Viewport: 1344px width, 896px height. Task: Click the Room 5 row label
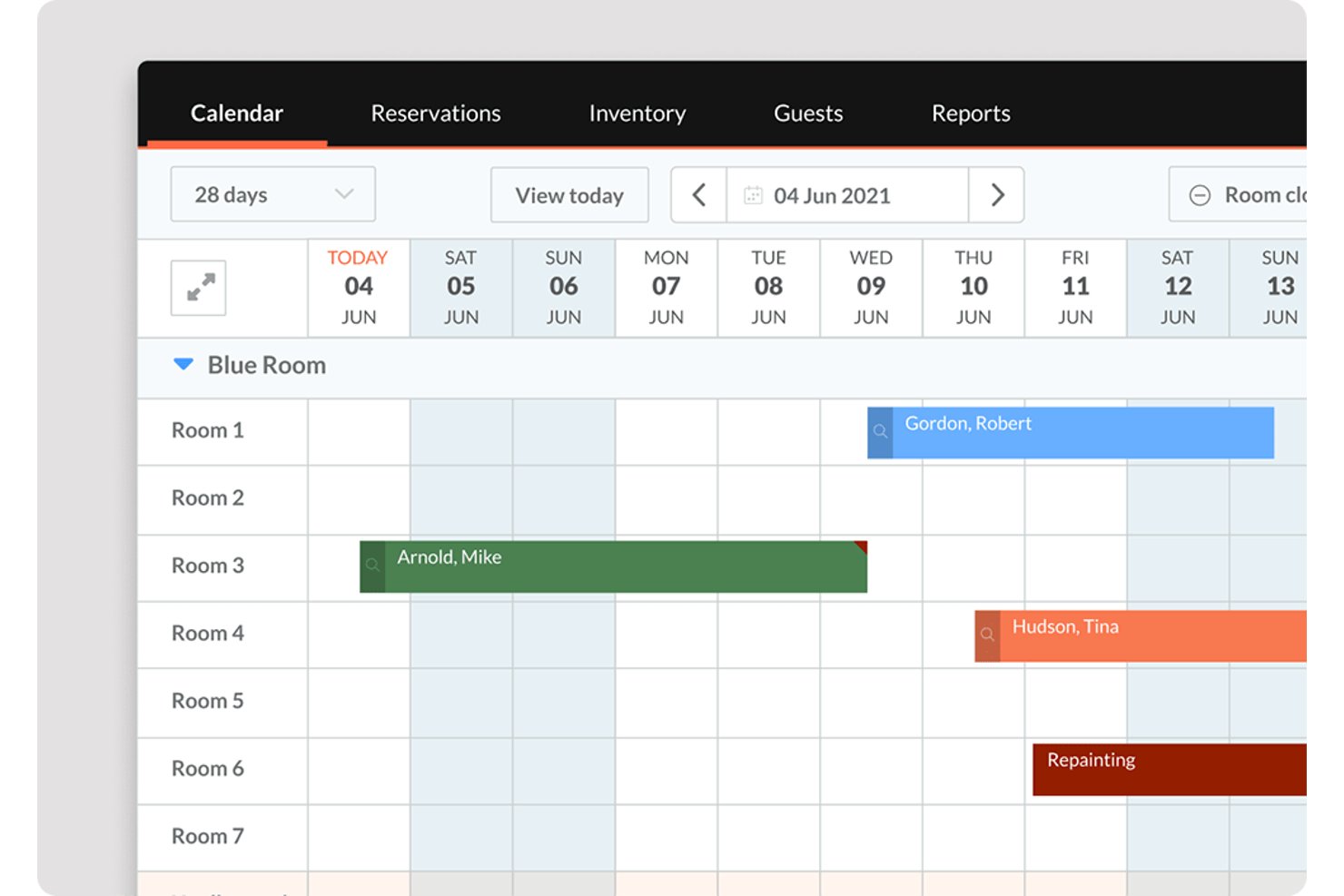[x=208, y=701]
